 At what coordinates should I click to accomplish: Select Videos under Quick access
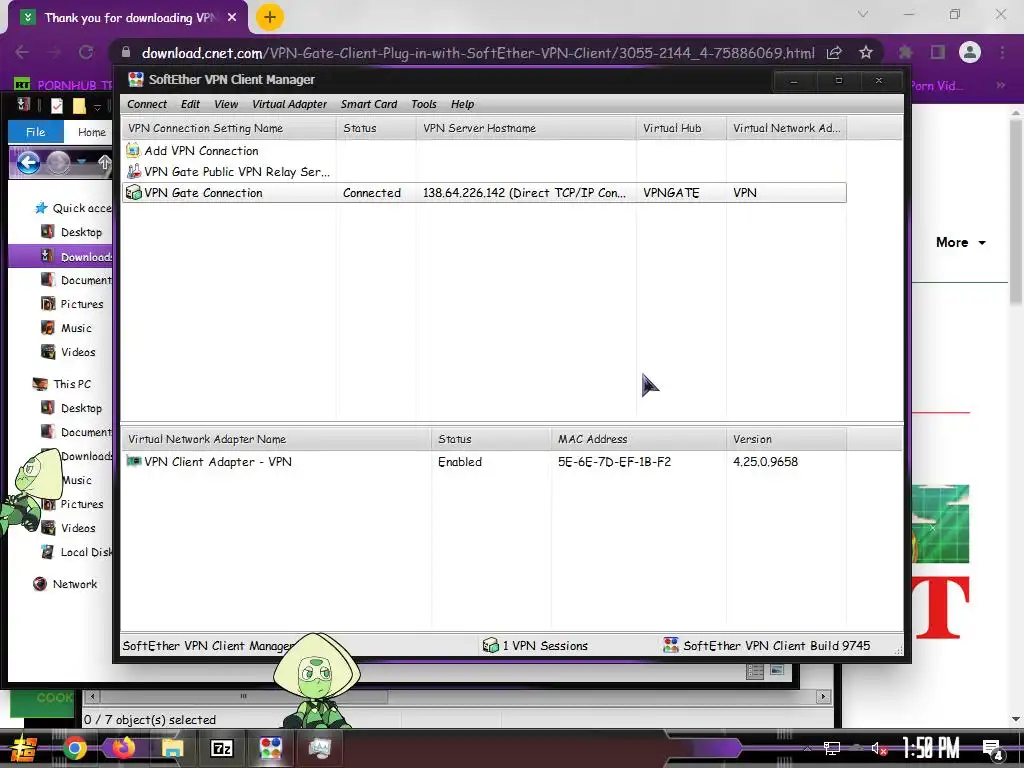click(78, 352)
